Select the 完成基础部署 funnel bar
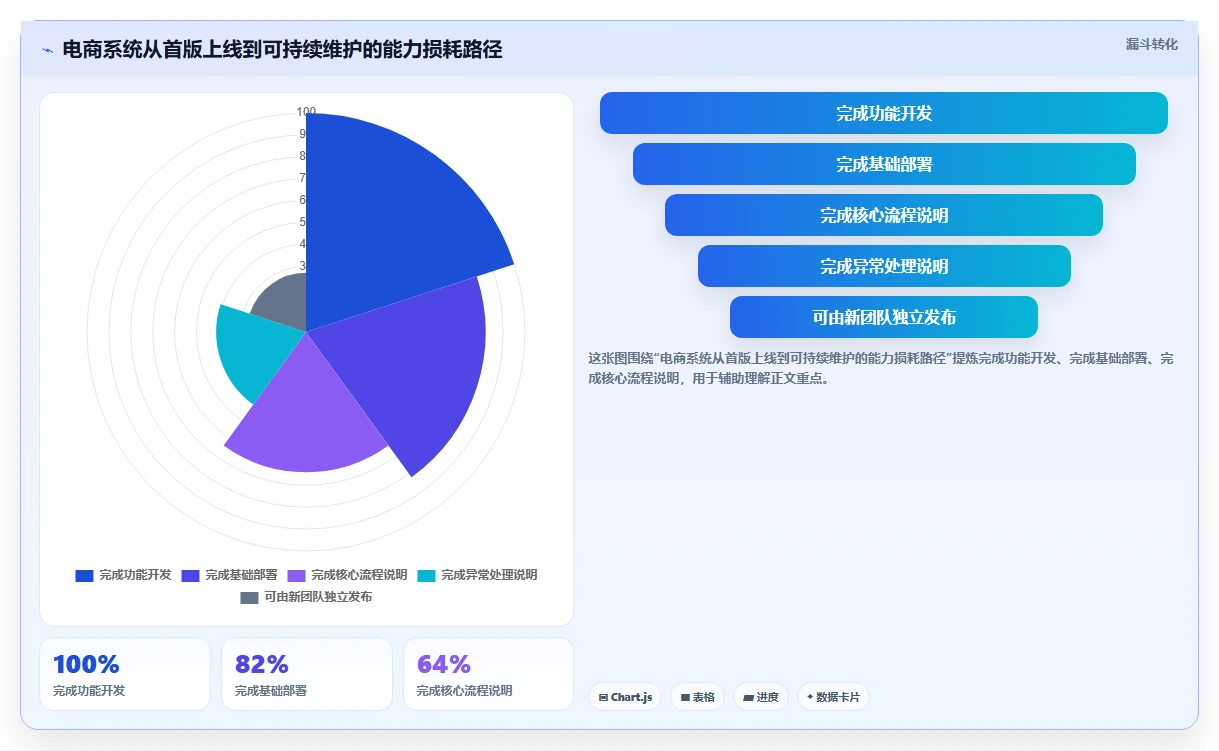Image resolution: width=1219 pixels, height=751 pixels. point(884,164)
